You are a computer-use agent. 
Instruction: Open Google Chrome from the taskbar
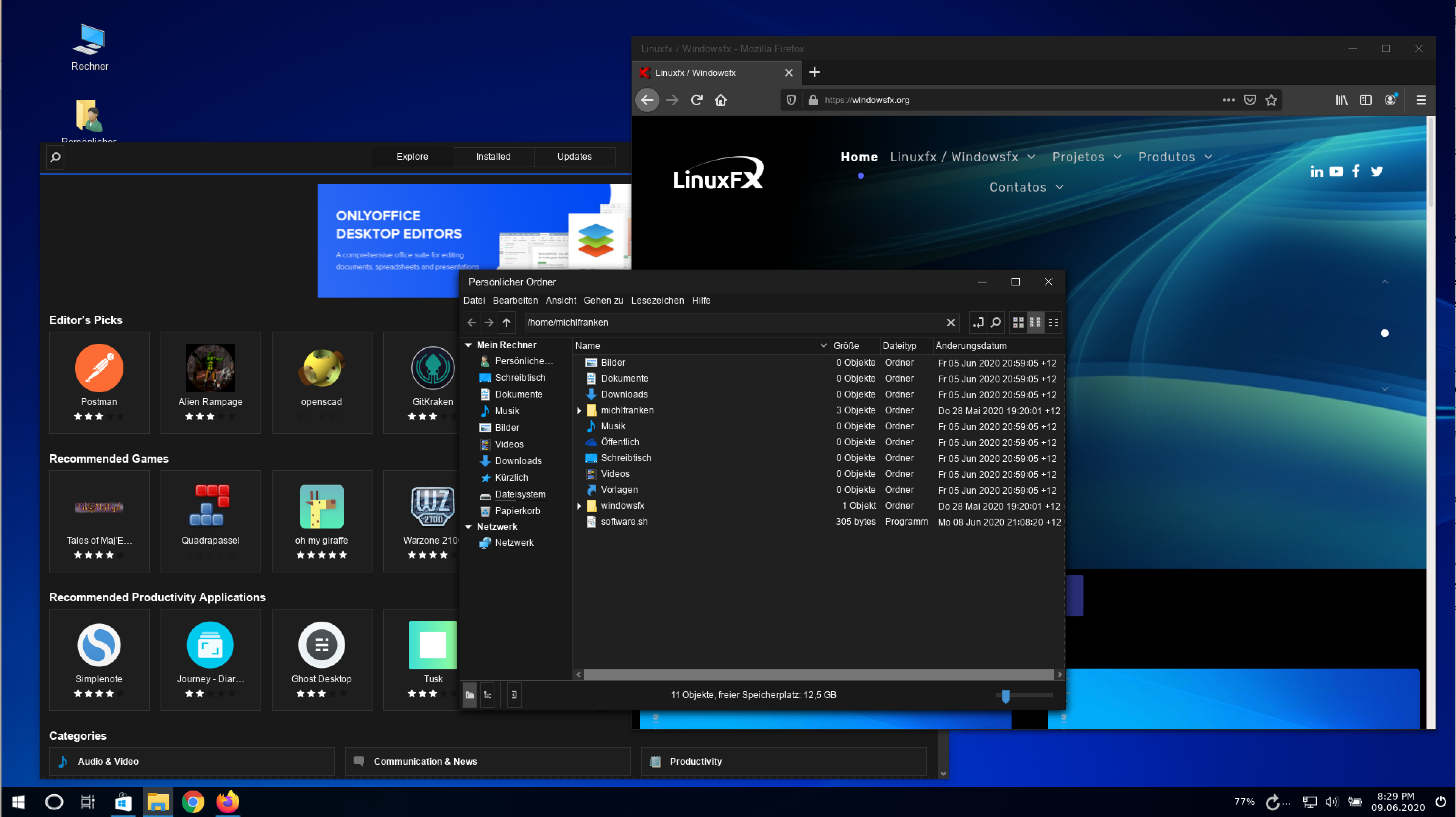point(193,802)
